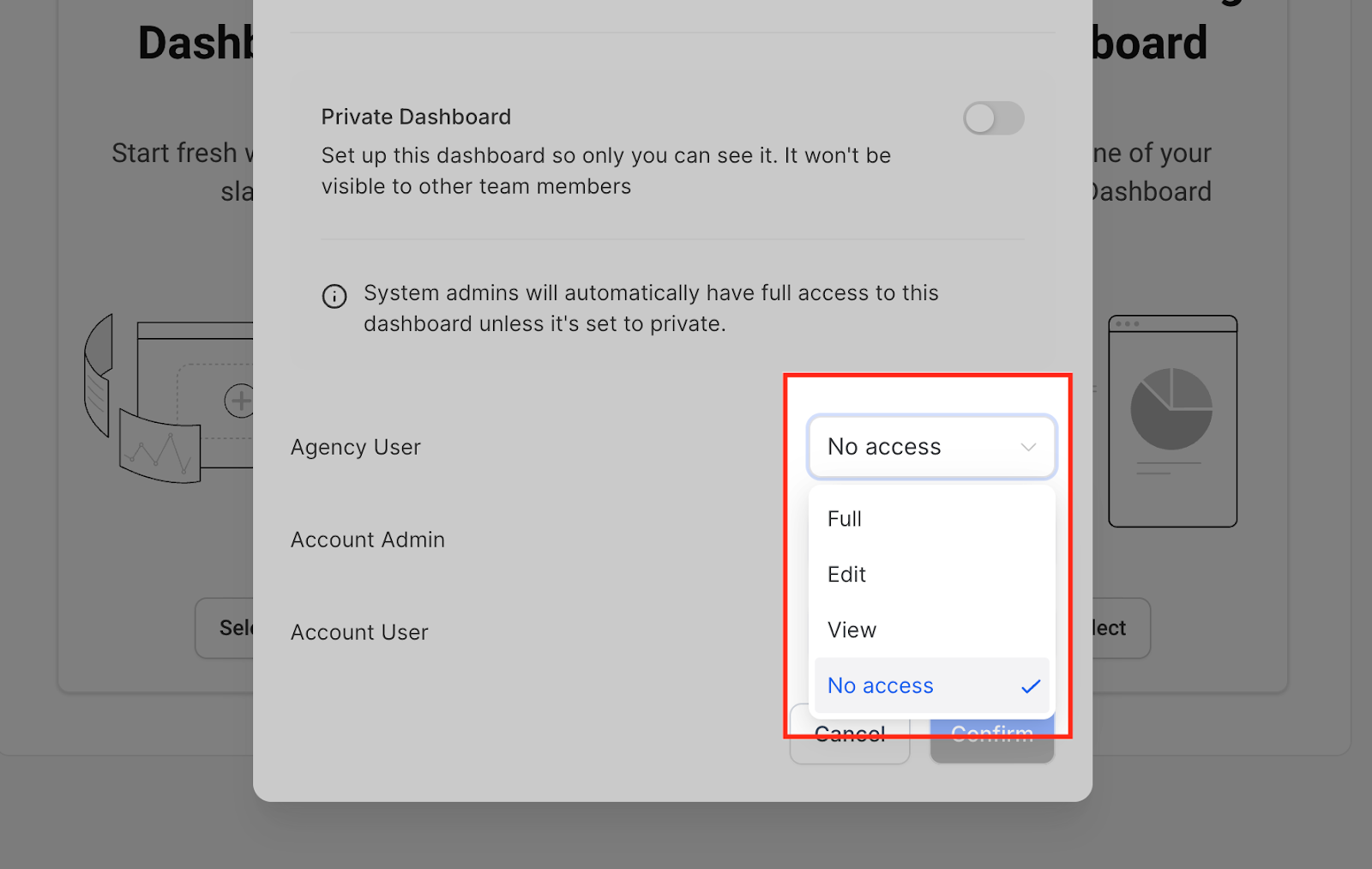1372x869 pixels.
Task: Click the pie chart icon illustration
Action: pos(1171,409)
